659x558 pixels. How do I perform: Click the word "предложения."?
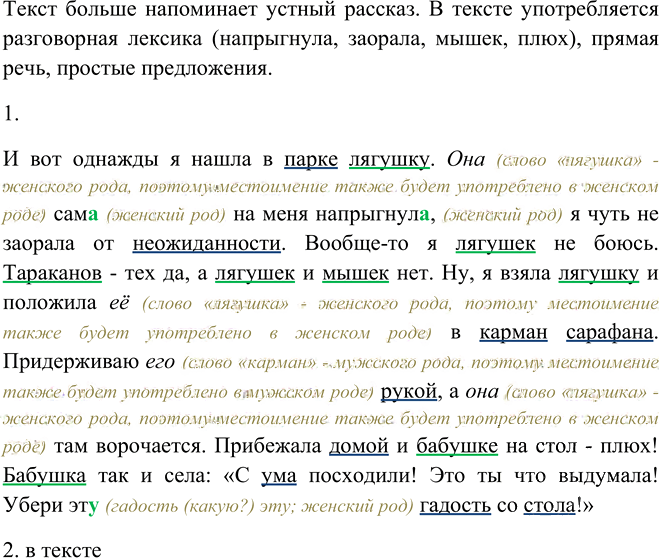coord(207,69)
